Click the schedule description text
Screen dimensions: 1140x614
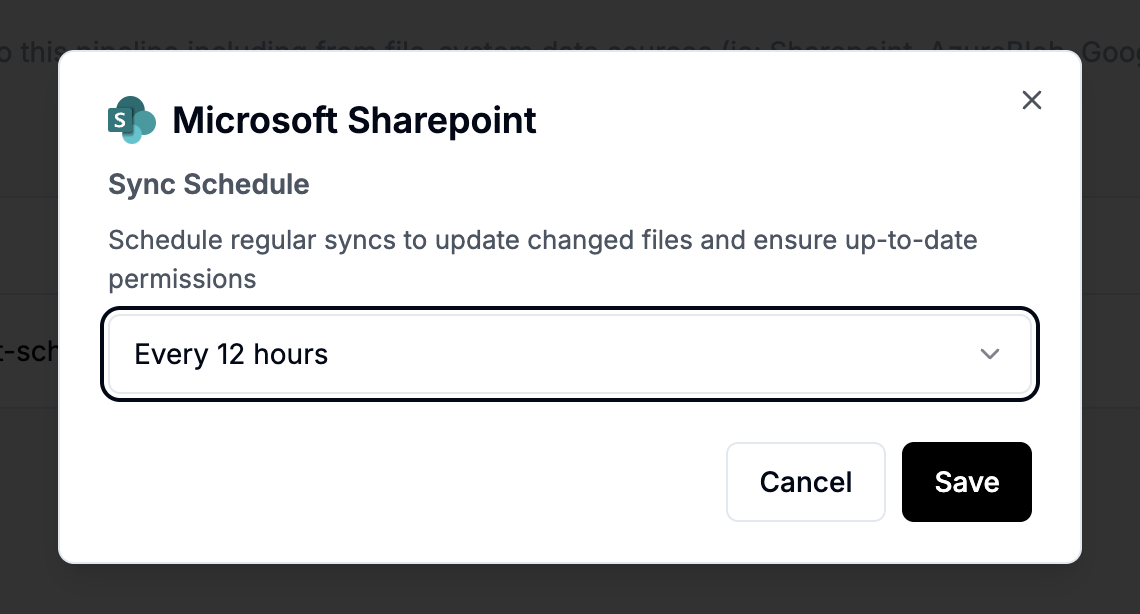542,259
